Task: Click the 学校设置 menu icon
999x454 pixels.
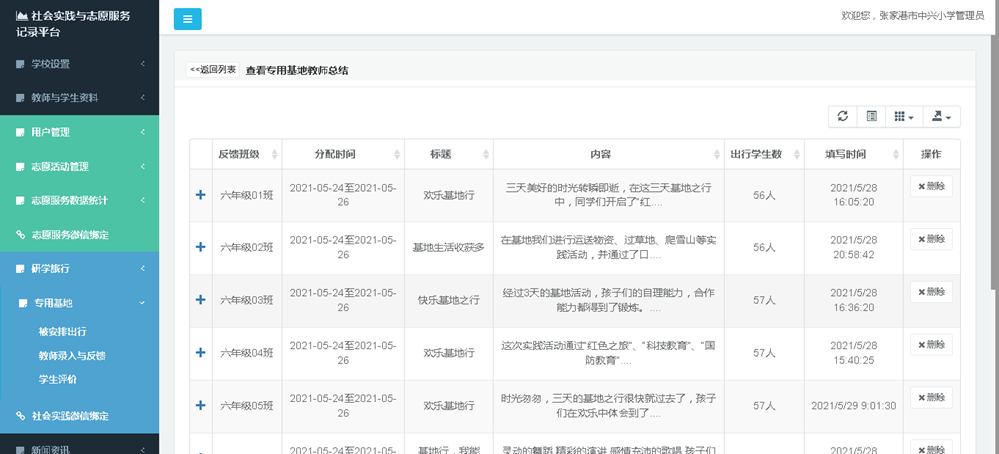Action: coord(20,64)
